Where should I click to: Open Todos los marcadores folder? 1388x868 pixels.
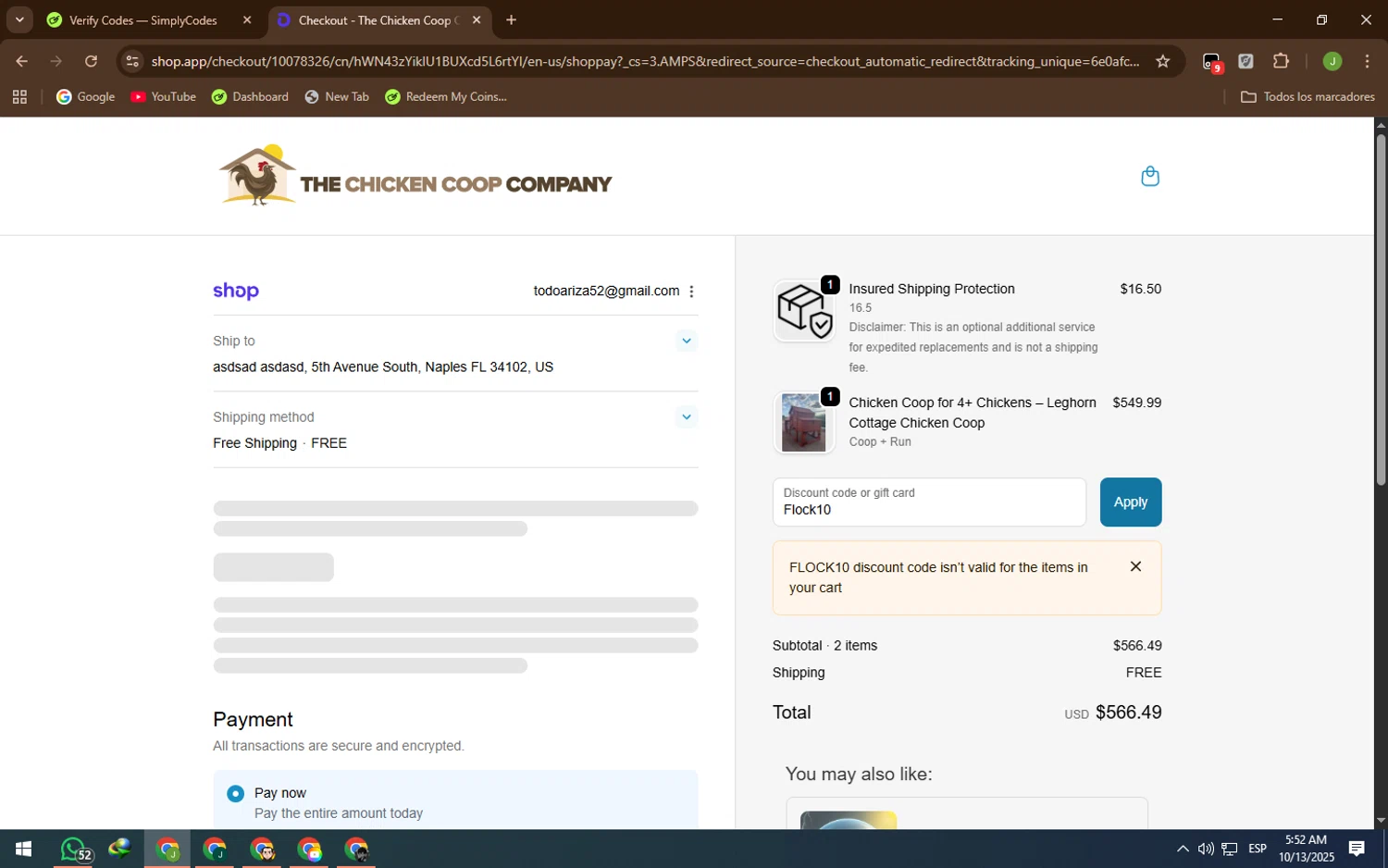[1307, 97]
